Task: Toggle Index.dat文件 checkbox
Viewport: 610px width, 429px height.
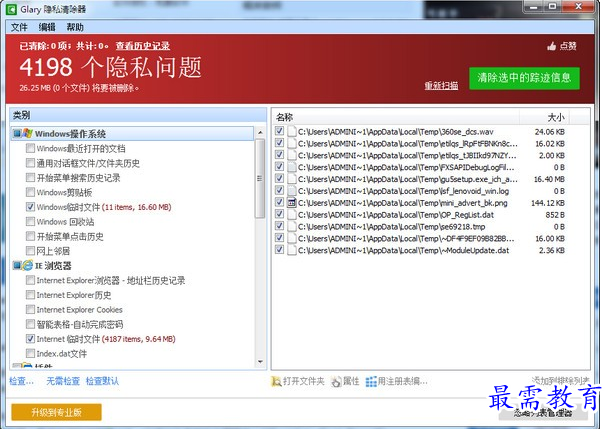Action: coord(30,353)
